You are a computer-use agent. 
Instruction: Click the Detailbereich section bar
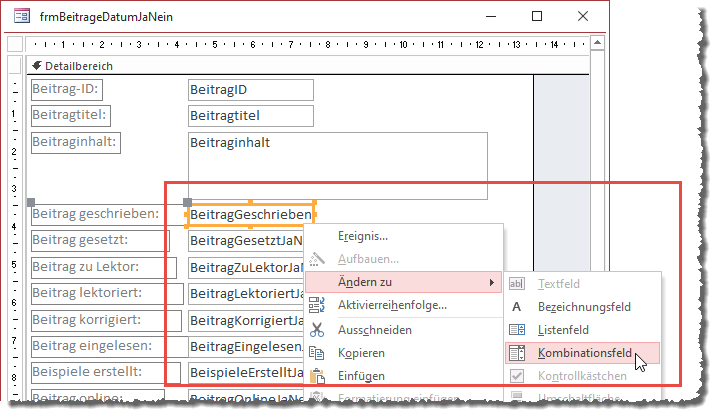click(x=308, y=66)
